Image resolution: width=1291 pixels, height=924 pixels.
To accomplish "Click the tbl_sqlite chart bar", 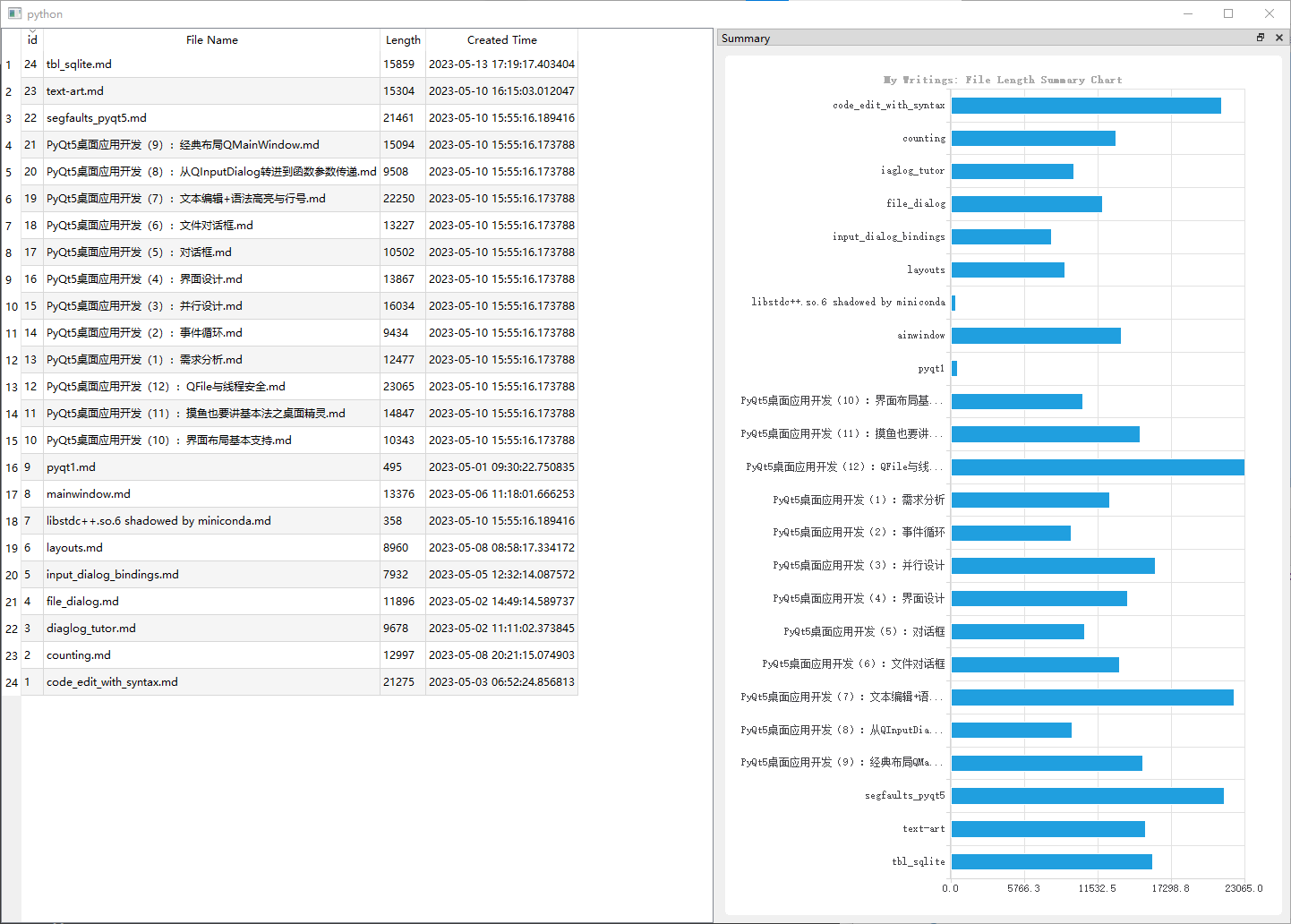I will click(1052, 861).
